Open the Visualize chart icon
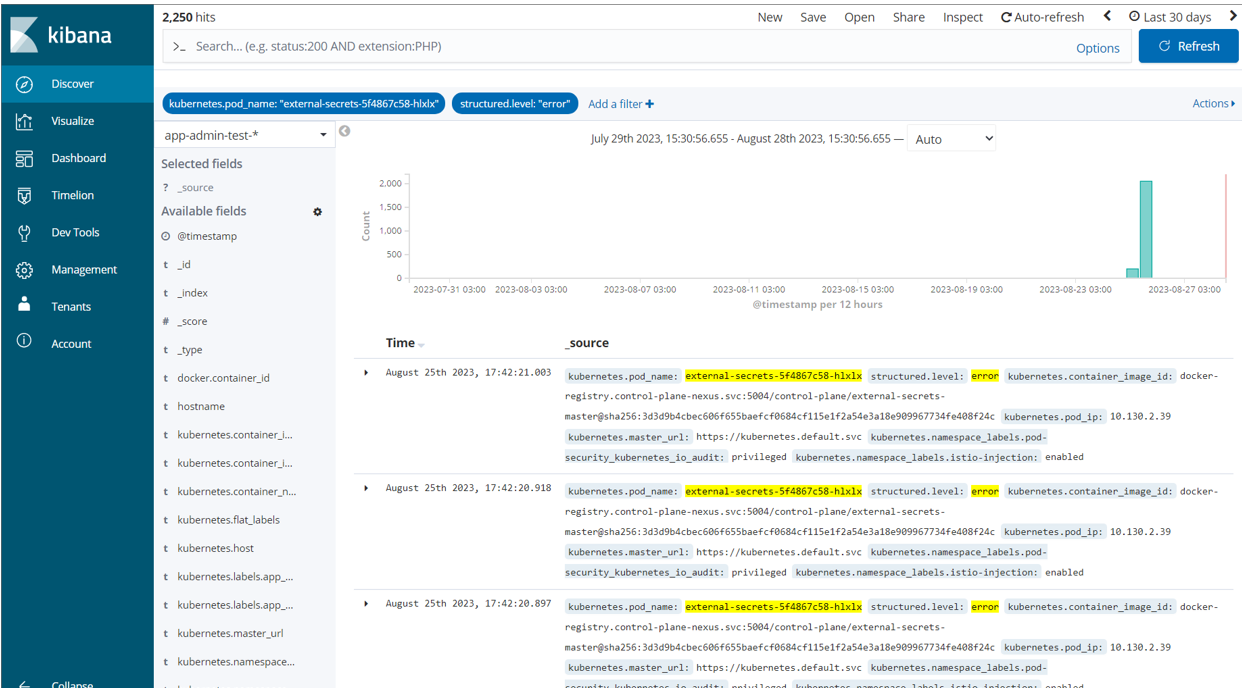This screenshot has width=1243, height=689. click(24, 121)
